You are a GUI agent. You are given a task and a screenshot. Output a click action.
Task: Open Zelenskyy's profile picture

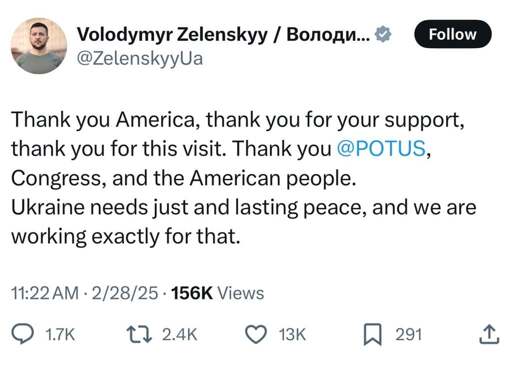[x=39, y=45]
